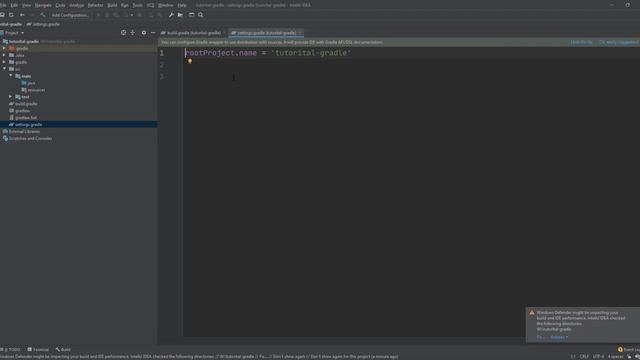Click the Fix... link in notification
This screenshot has width=640, height=360.
click(540, 337)
